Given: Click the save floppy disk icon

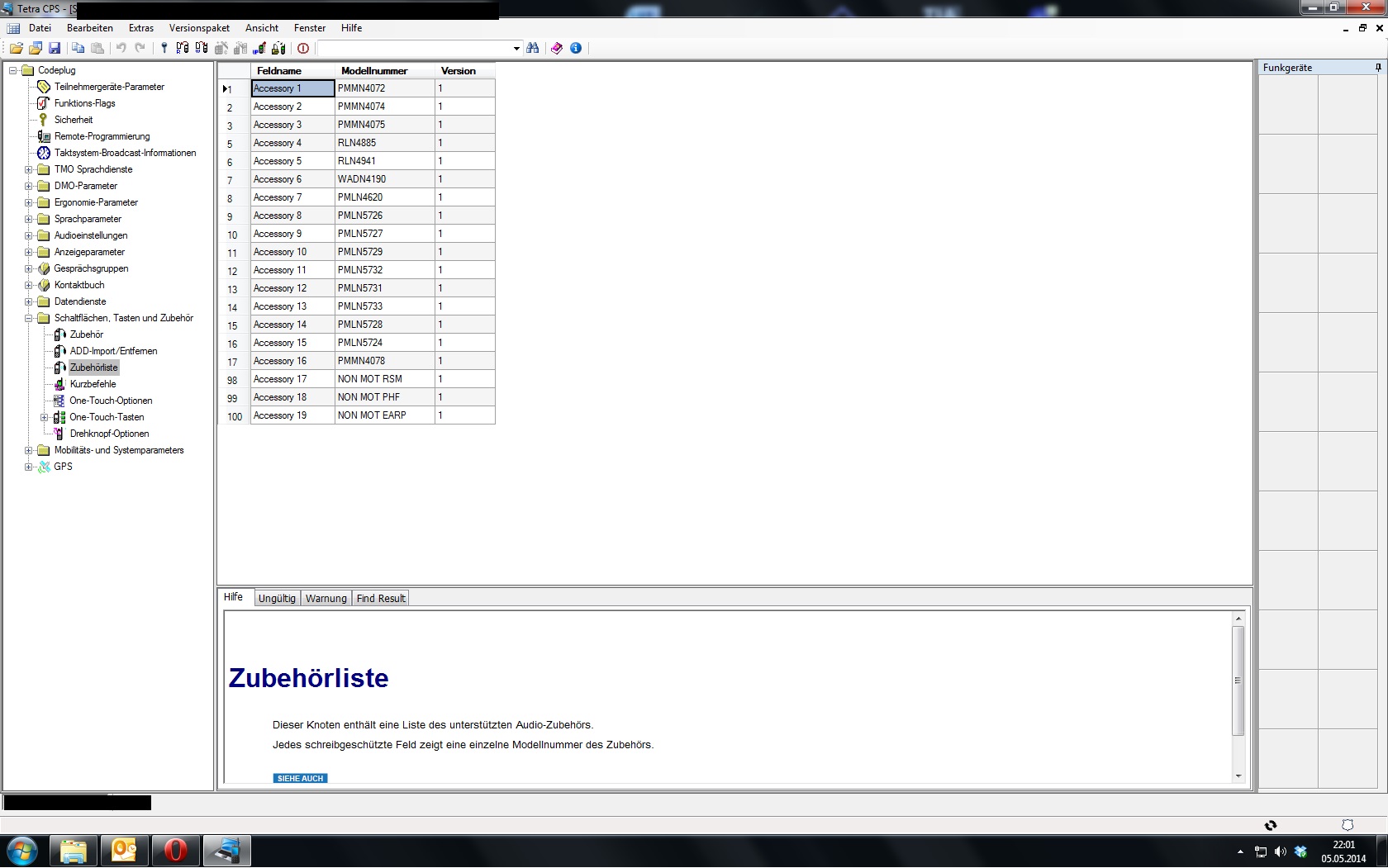Looking at the screenshot, I should [55, 48].
